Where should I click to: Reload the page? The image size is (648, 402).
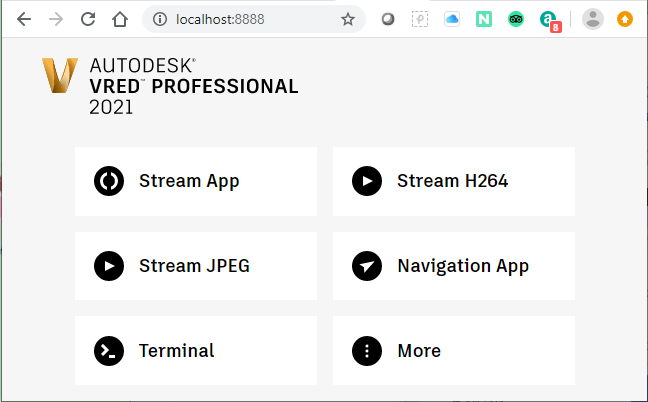[x=88, y=19]
